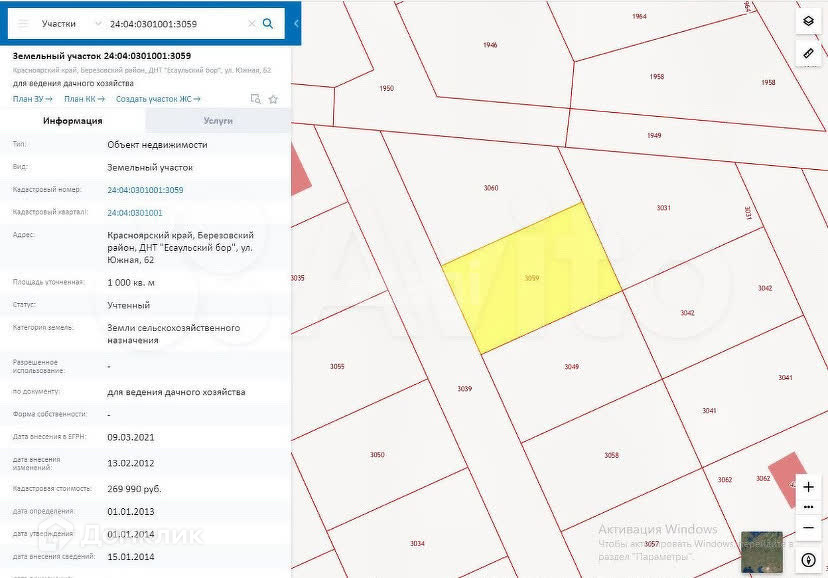Screen dimensions: 828x578
Task: Click cadastral number search input field
Action: point(176,24)
